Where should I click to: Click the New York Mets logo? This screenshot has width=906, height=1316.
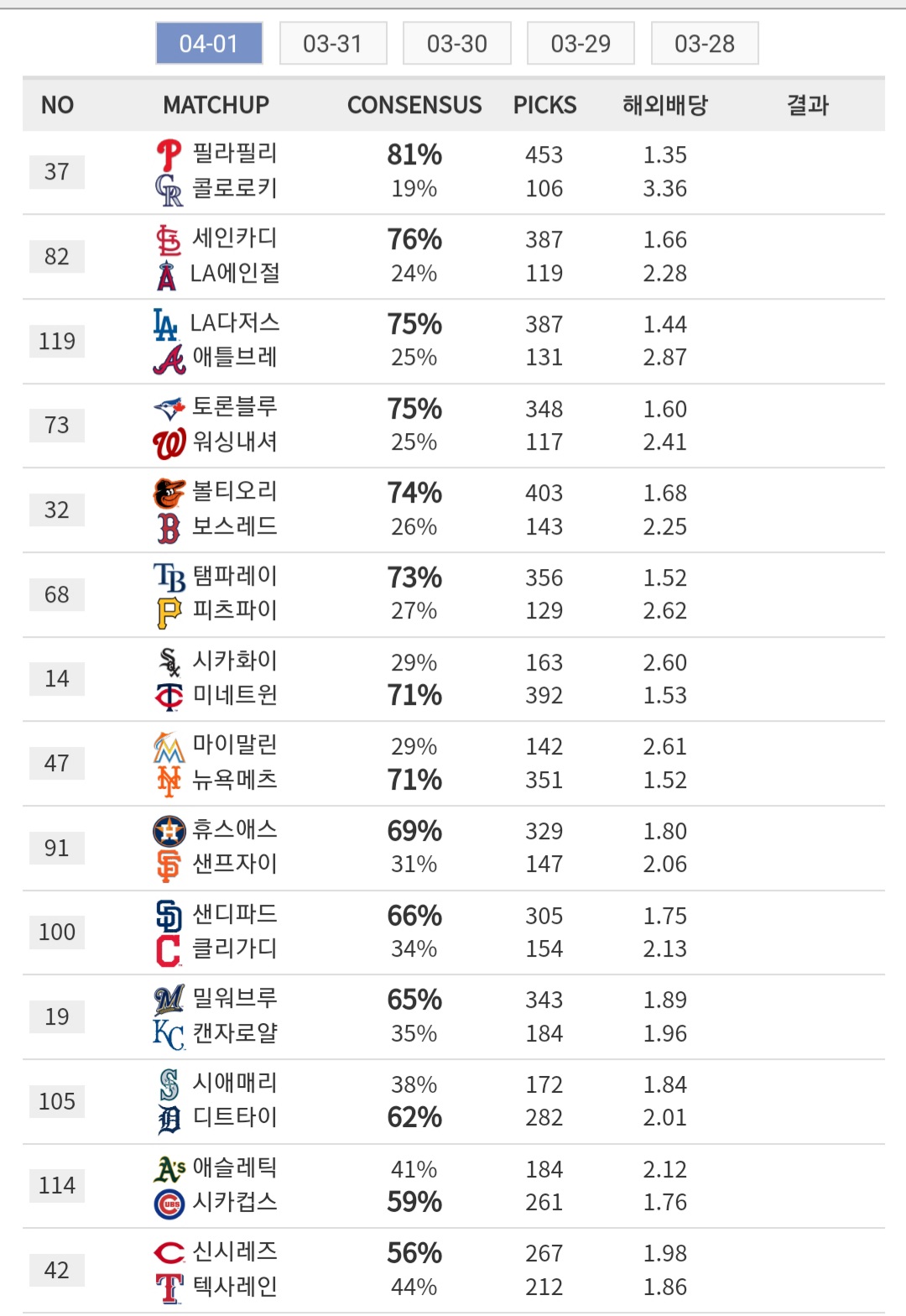169,781
